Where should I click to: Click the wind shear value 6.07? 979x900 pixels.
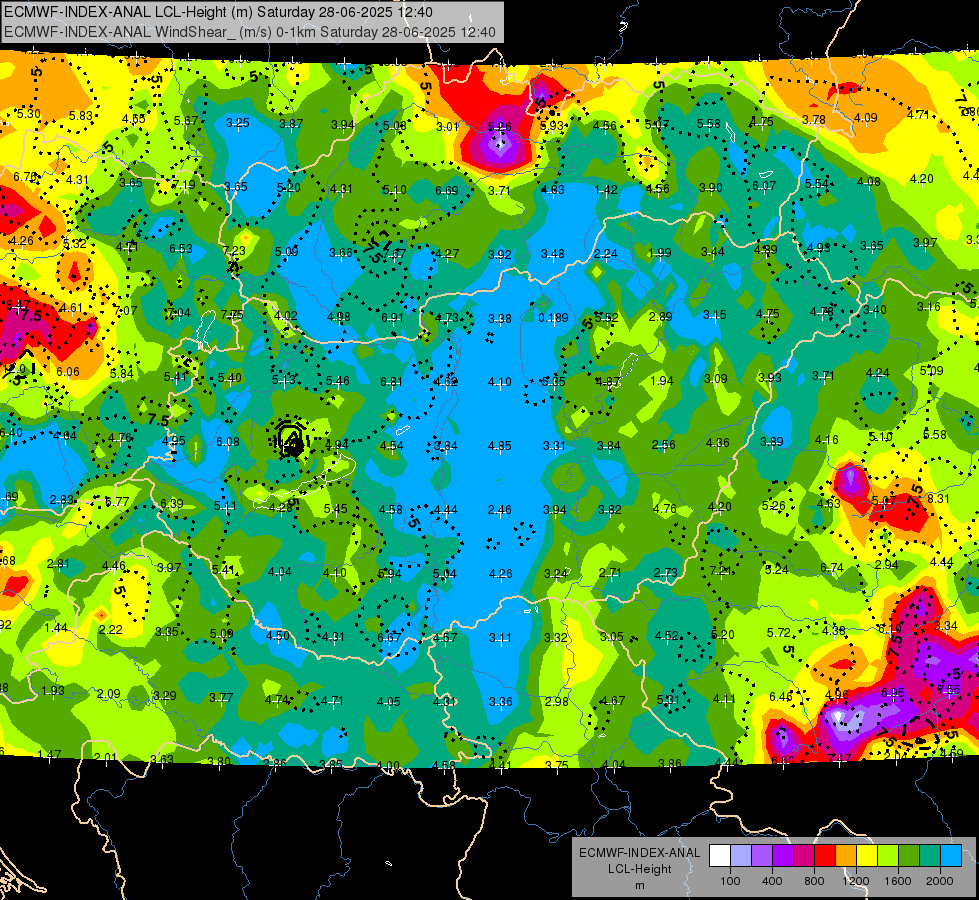764,185
